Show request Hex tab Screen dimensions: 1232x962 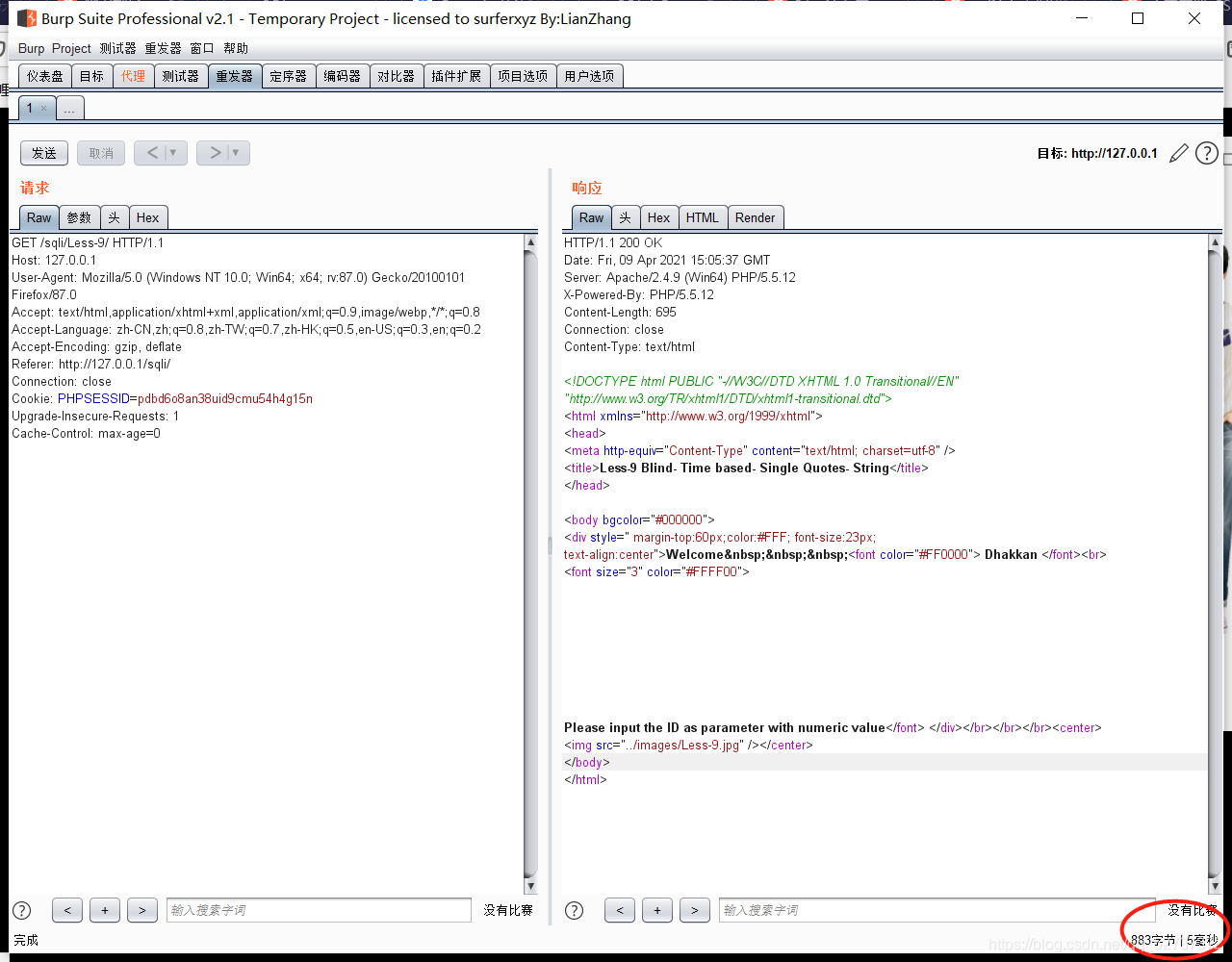[x=148, y=217]
